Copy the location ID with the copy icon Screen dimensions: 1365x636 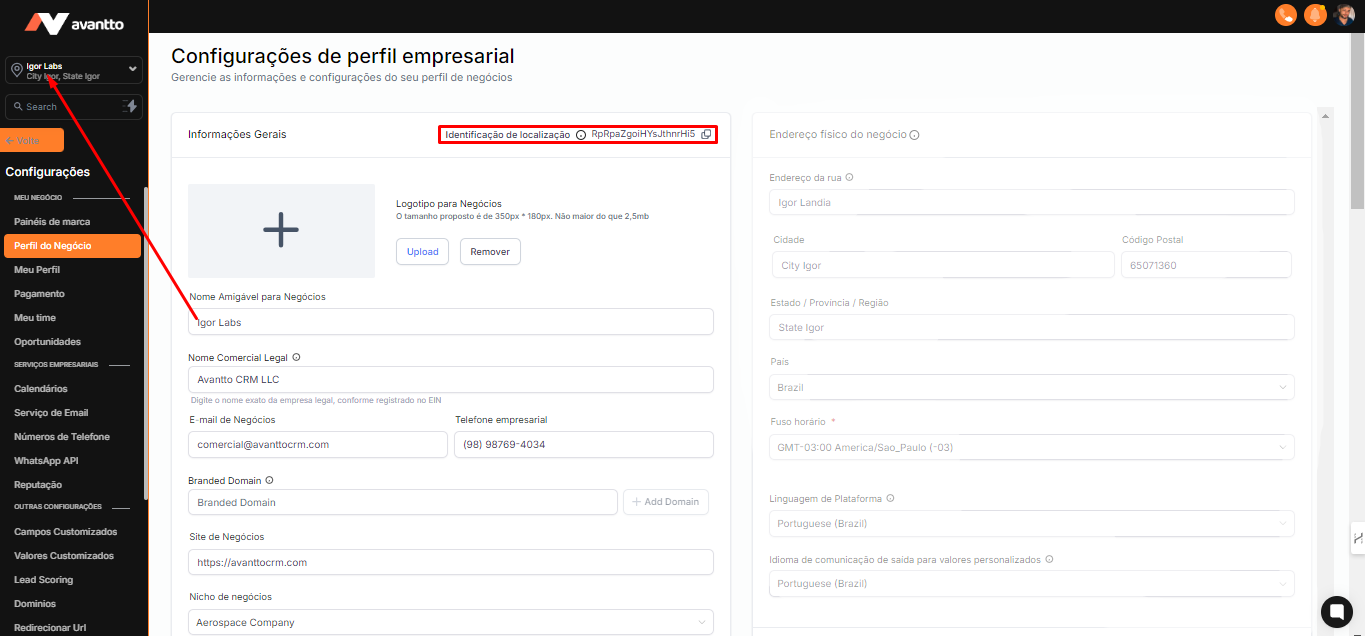click(x=706, y=134)
